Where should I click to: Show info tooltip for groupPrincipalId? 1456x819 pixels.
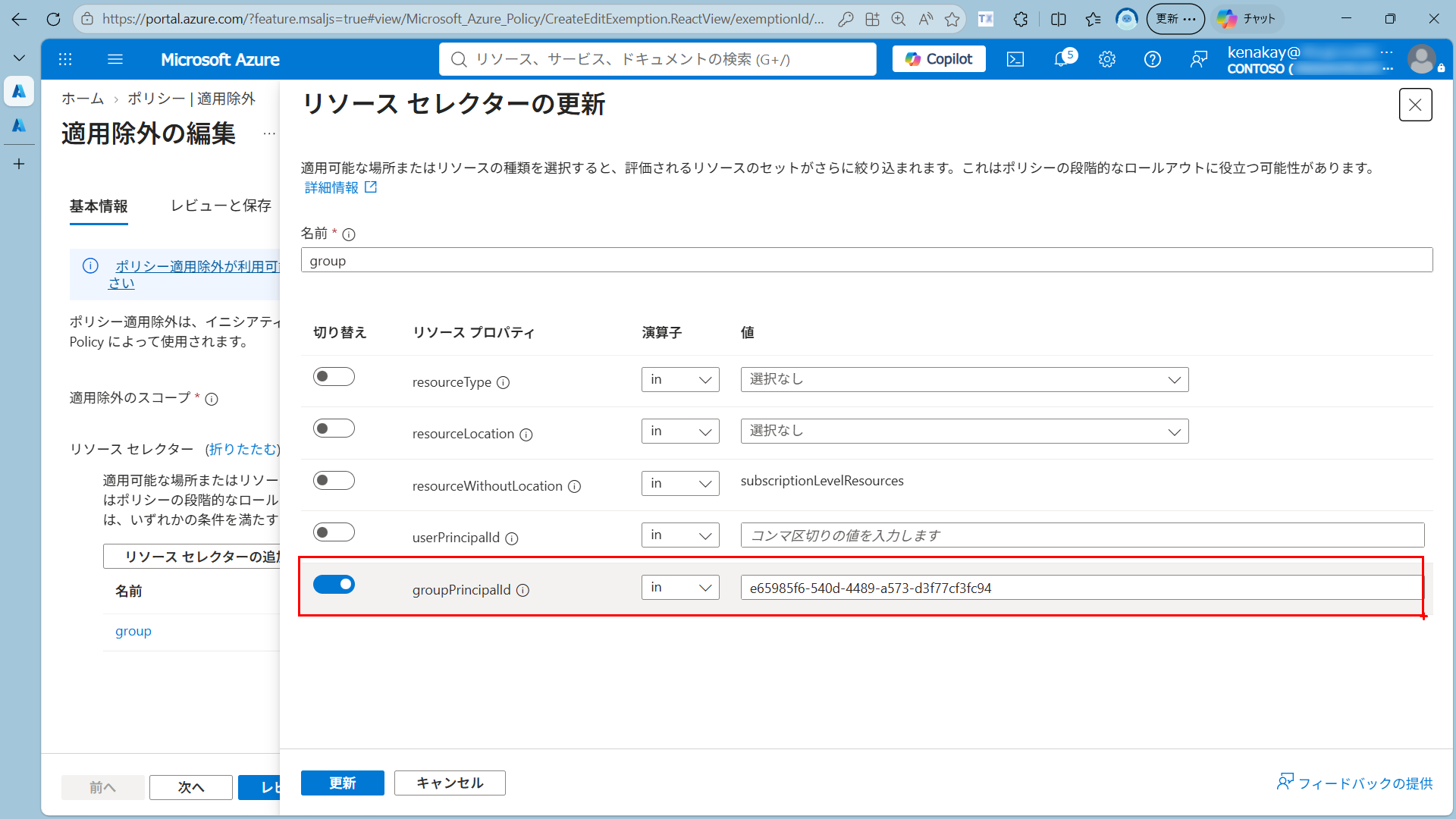pyautogui.click(x=522, y=590)
